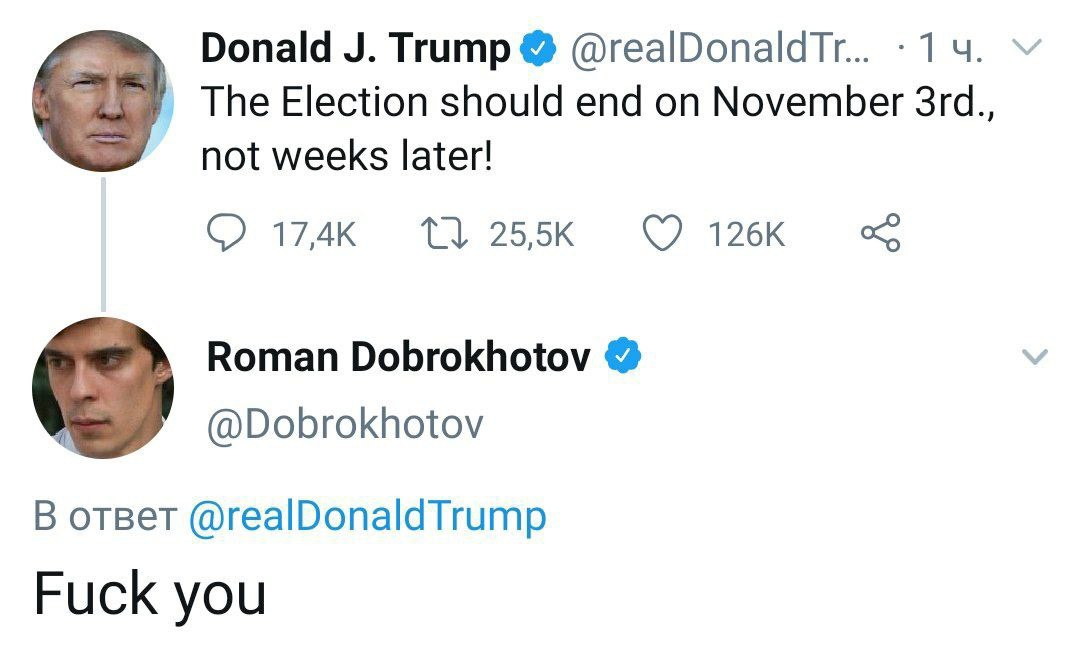Click the @realDonaldTr... handle in the header
Screen dimensions: 1080x649
(718, 48)
